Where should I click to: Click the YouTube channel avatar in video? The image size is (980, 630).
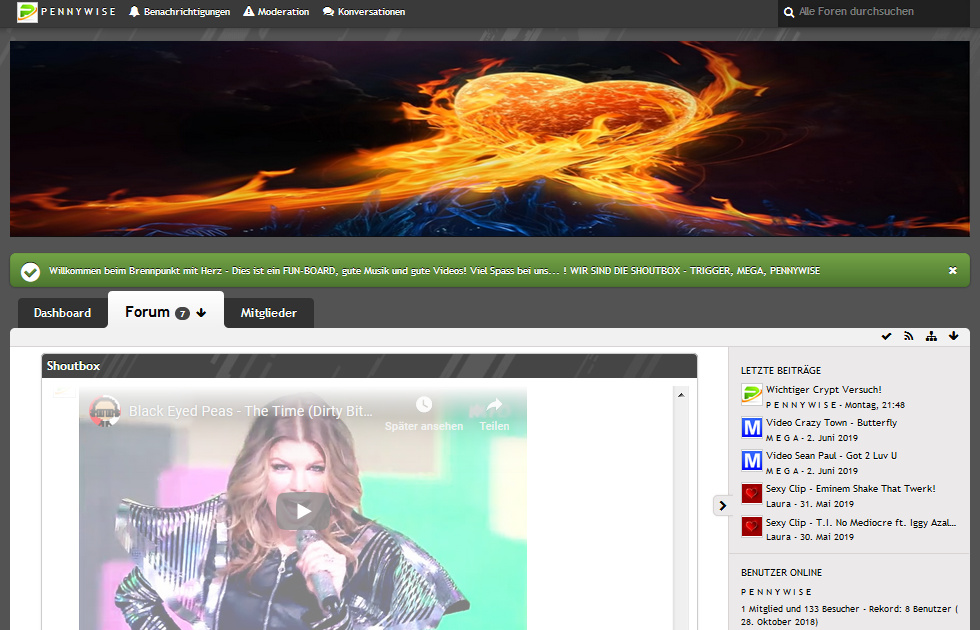tap(105, 412)
